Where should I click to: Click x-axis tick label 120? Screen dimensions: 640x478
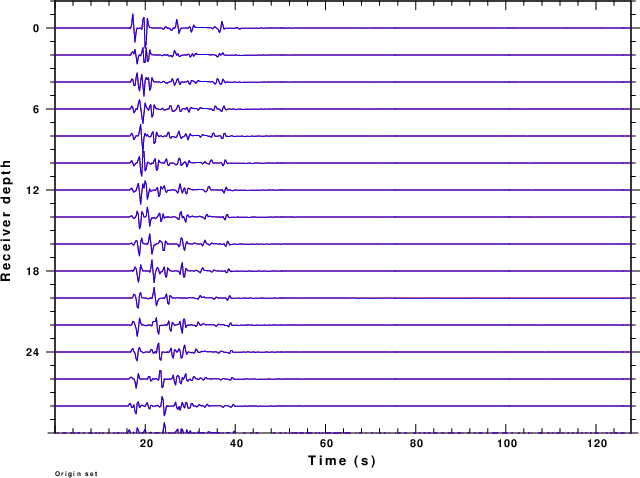(x=597, y=443)
